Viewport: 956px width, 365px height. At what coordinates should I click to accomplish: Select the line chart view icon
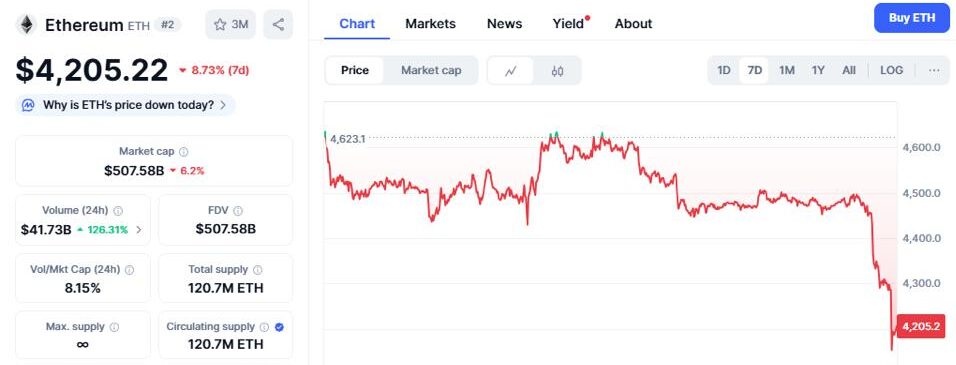pyautogui.click(x=511, y=71)
